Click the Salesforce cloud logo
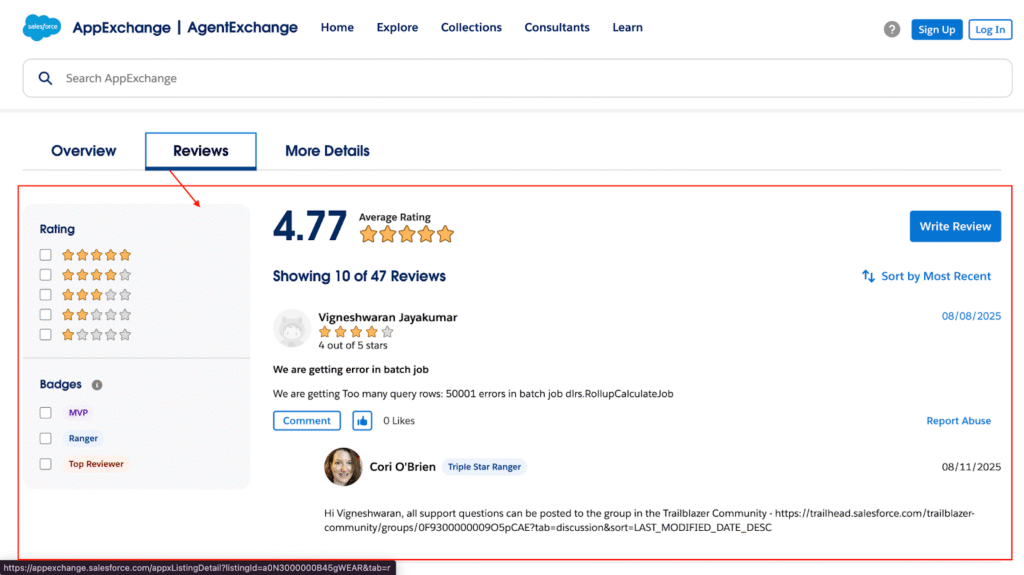This screenshot has width=1024, height=575. [42, 27]
